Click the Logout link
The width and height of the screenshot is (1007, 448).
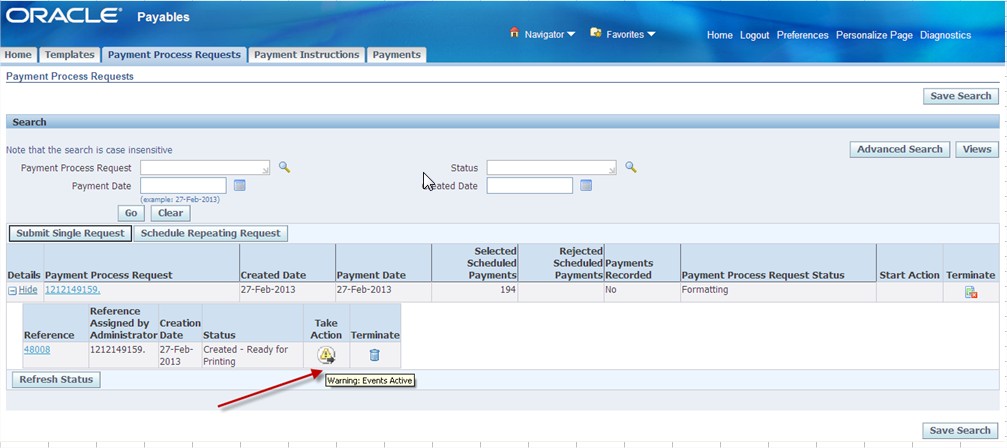pyautogui.click(x=754, y=35)
